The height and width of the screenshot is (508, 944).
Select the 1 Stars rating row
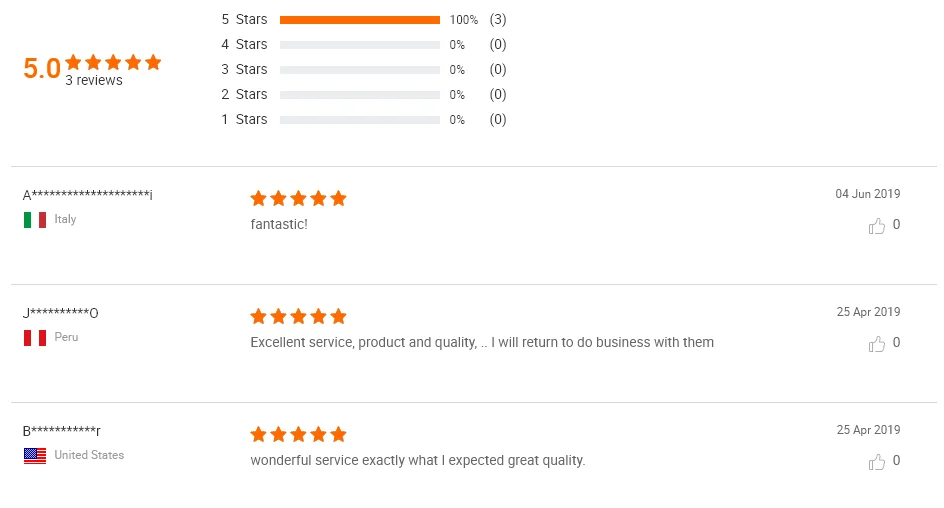click(244, 119)
